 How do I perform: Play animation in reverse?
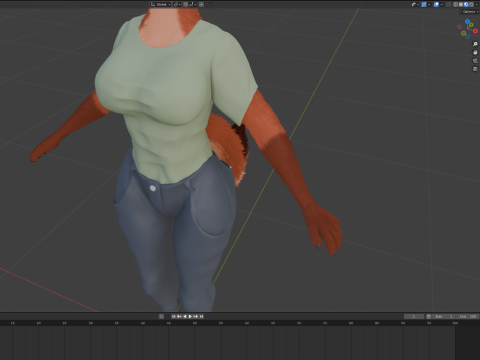pos(185,316)
